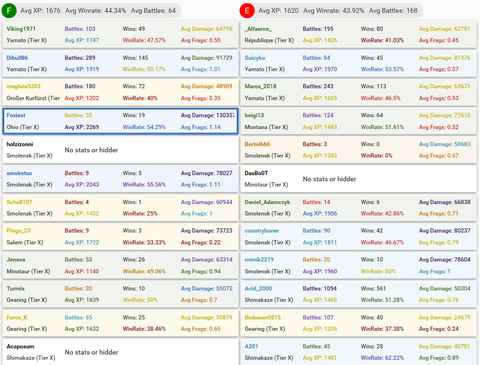480x365 pixels.
Task: Select player name Biobauer0815
Action: [x=263, y=317]
